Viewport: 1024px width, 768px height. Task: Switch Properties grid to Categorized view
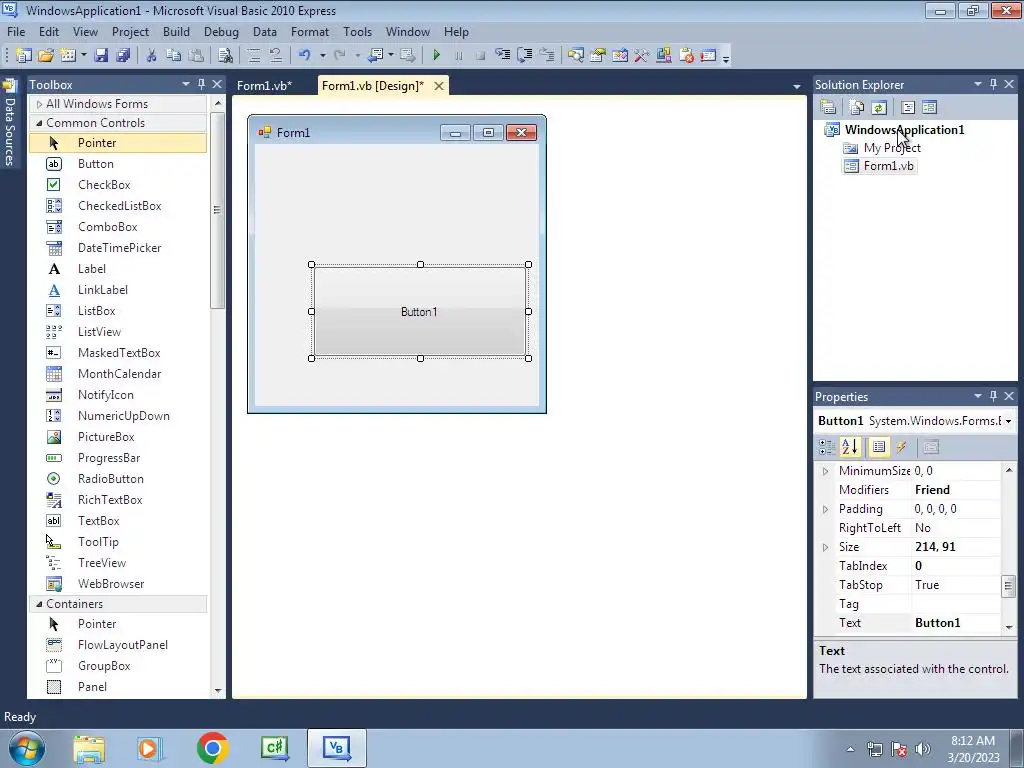(827, 447)
